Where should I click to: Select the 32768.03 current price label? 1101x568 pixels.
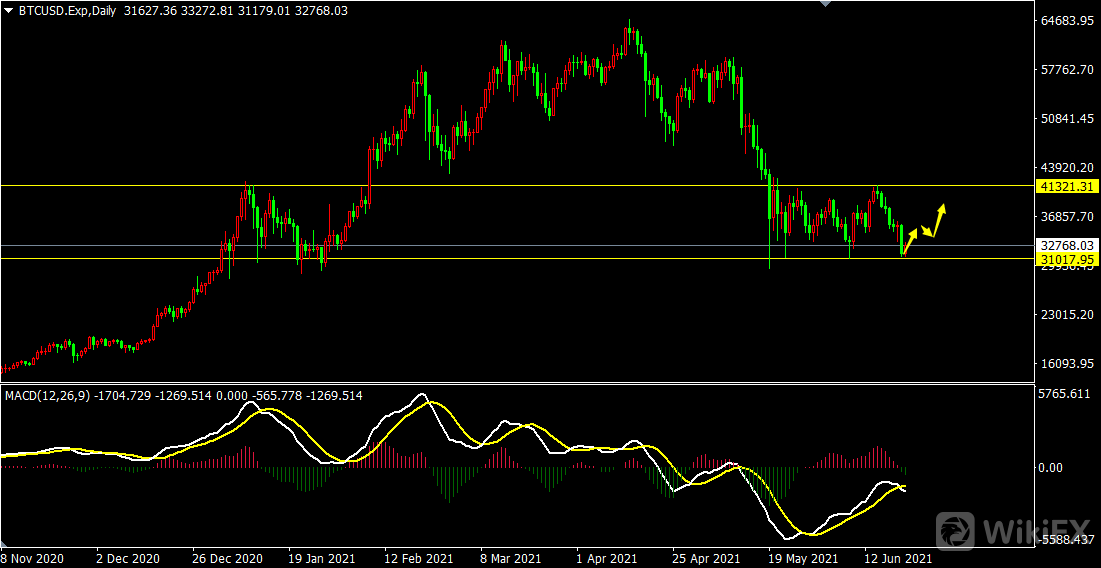pyautogui.click(x=1069, y=245)
